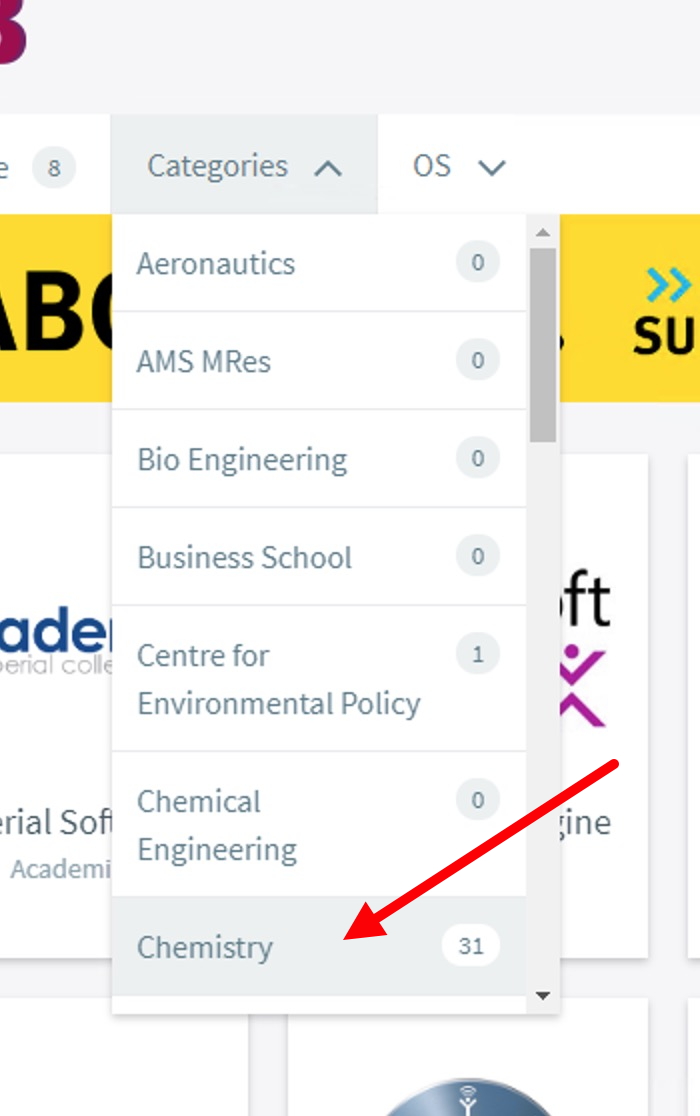700x1116 pixels.
Task: Click the OS chevron down icon
Action: 492,168
